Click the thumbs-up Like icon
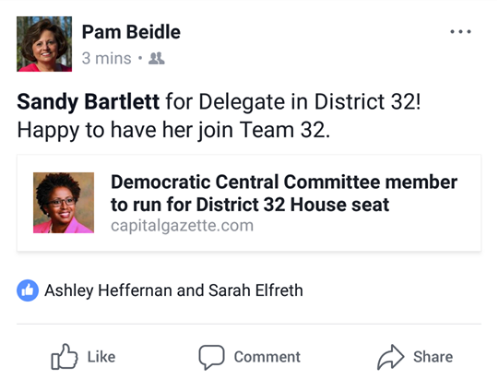The image size is (497, 389). 64,357
